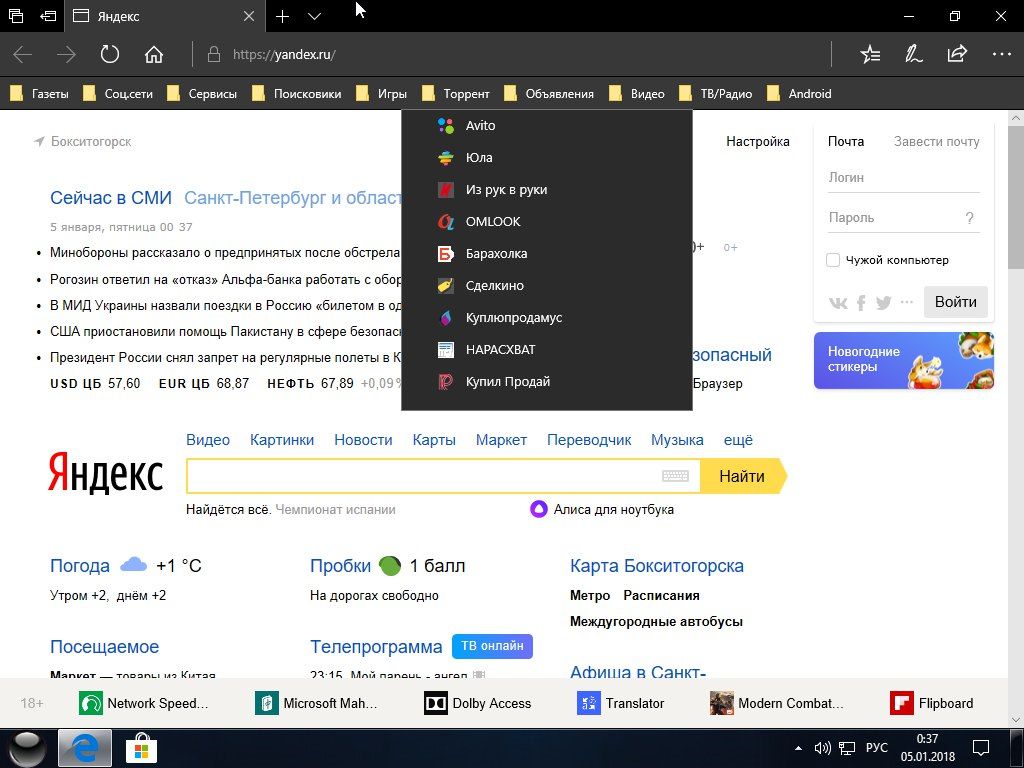Click the browser Back arrow
Screen dimensions: 1024x768
(23, 54)
